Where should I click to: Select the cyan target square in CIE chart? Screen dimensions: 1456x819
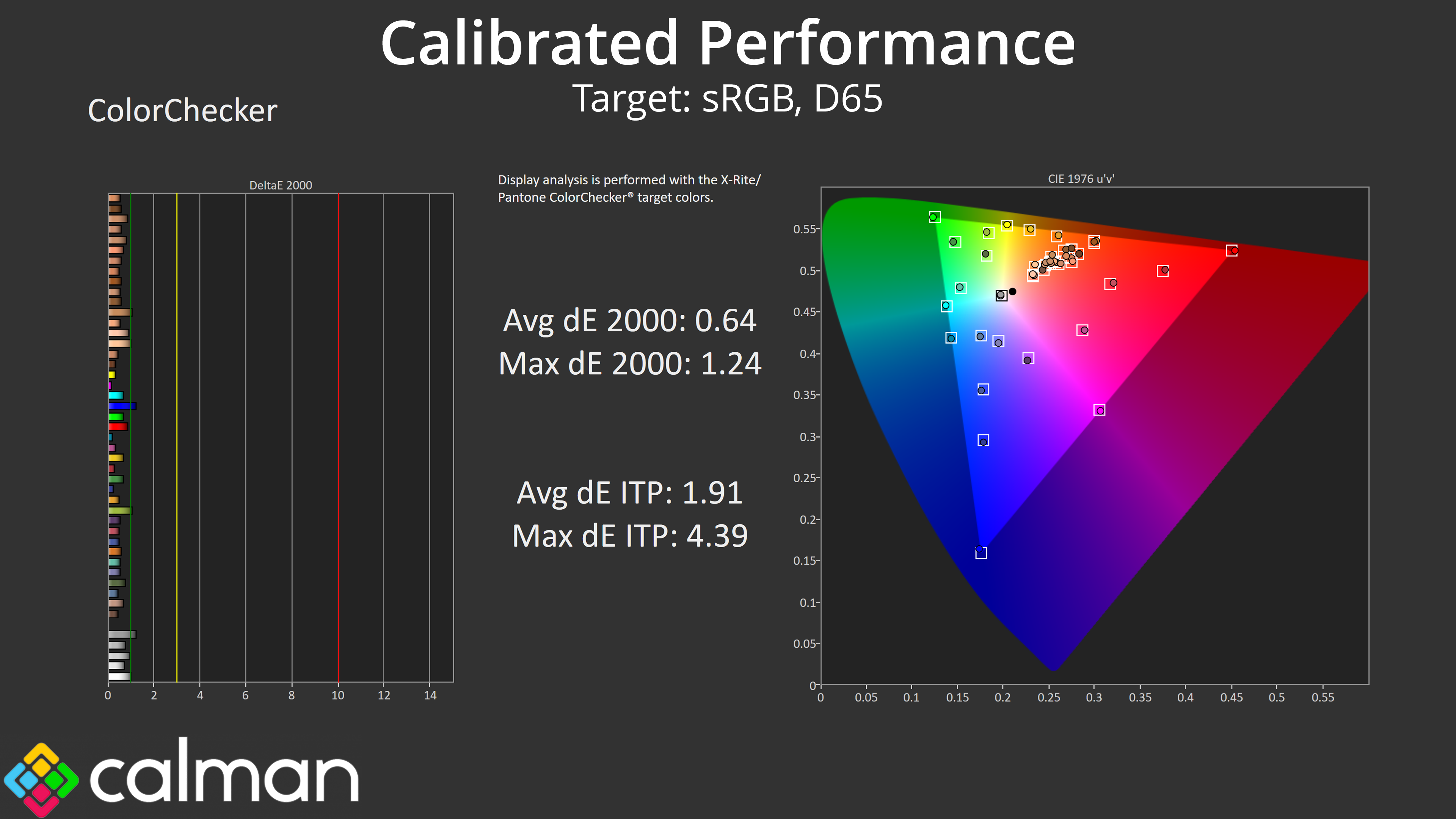(947, 306)
